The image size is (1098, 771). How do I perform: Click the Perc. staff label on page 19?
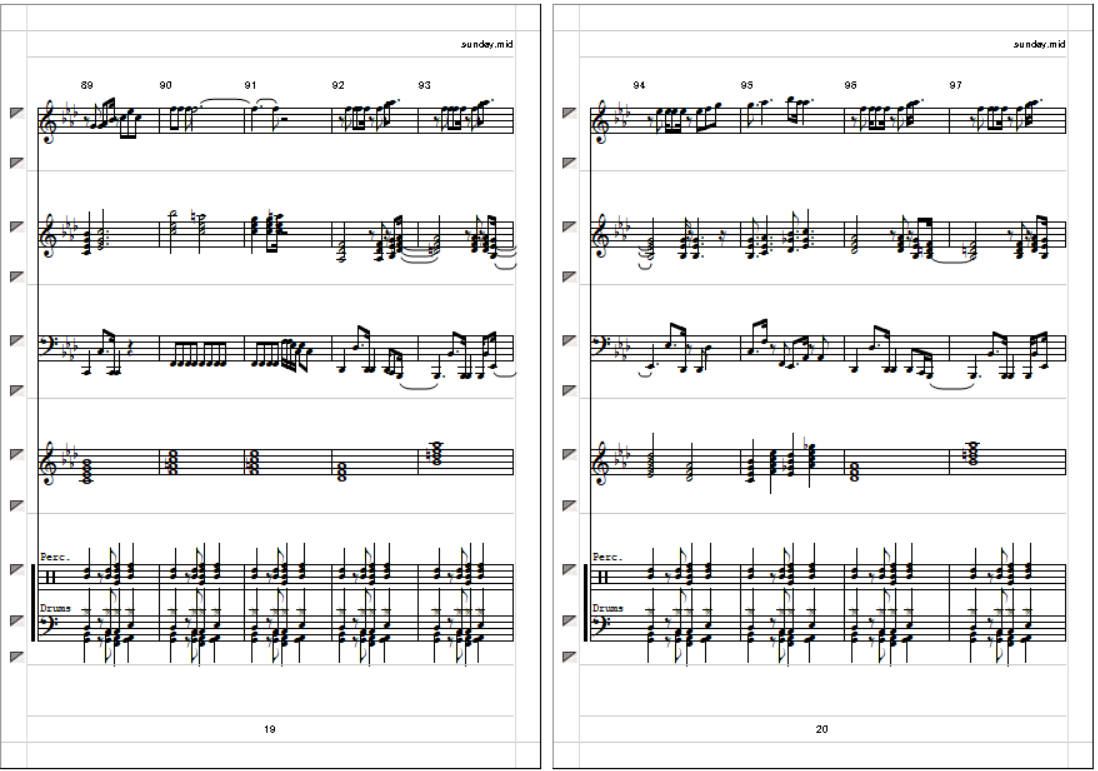pos(55,557)
